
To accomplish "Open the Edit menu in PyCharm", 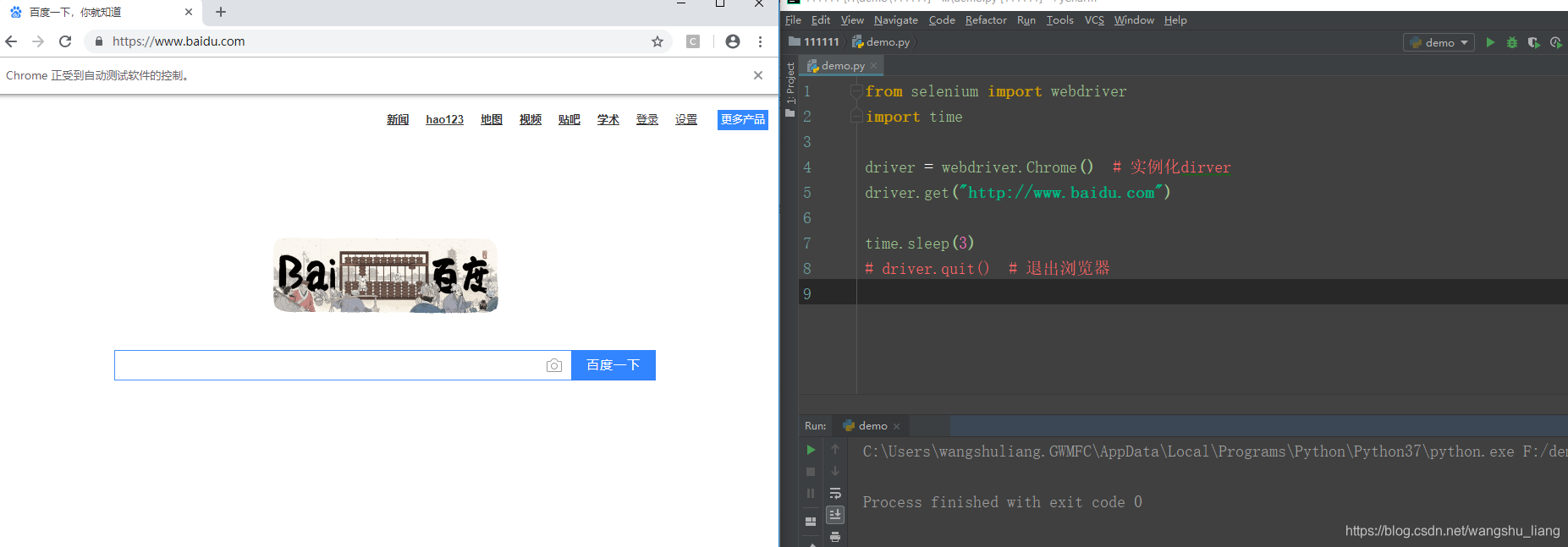I will [821, 20].
